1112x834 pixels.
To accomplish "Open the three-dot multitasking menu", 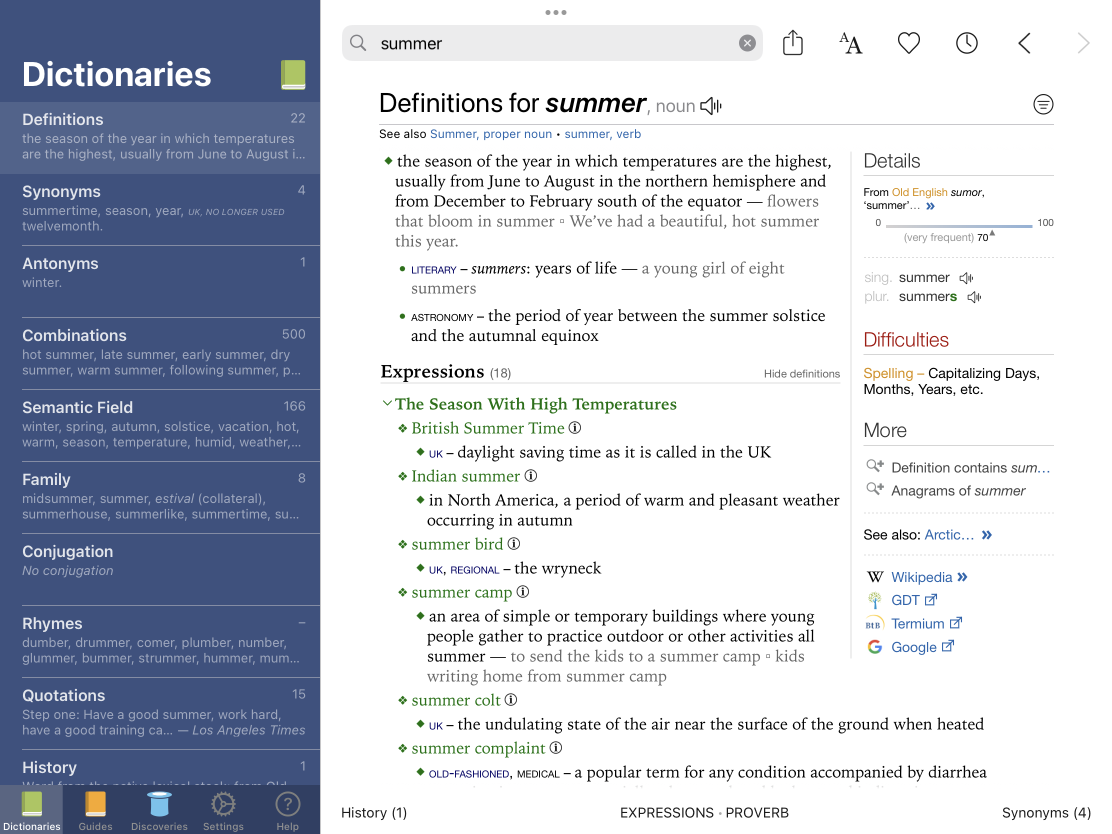I will coord(556,12).
